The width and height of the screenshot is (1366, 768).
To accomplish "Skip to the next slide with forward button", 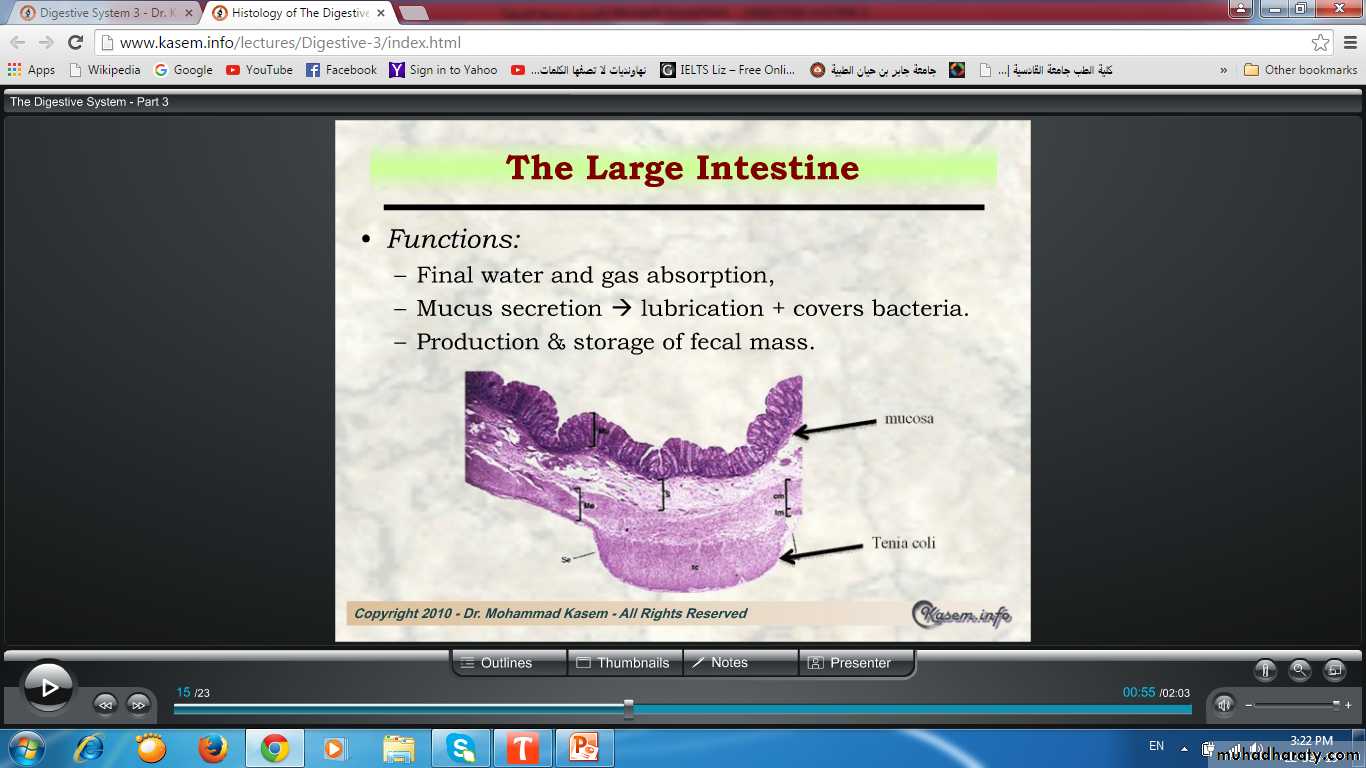I will [138, 704].
